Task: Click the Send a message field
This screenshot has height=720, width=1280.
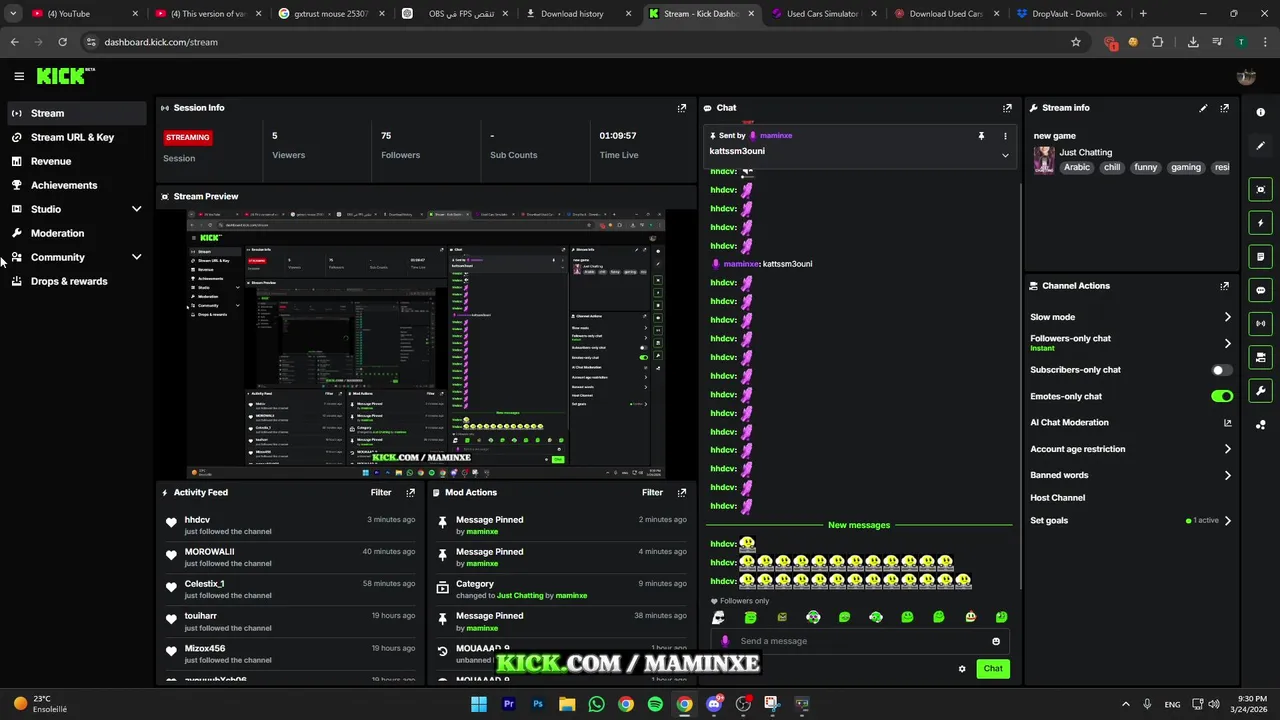Action: point(860,641)
